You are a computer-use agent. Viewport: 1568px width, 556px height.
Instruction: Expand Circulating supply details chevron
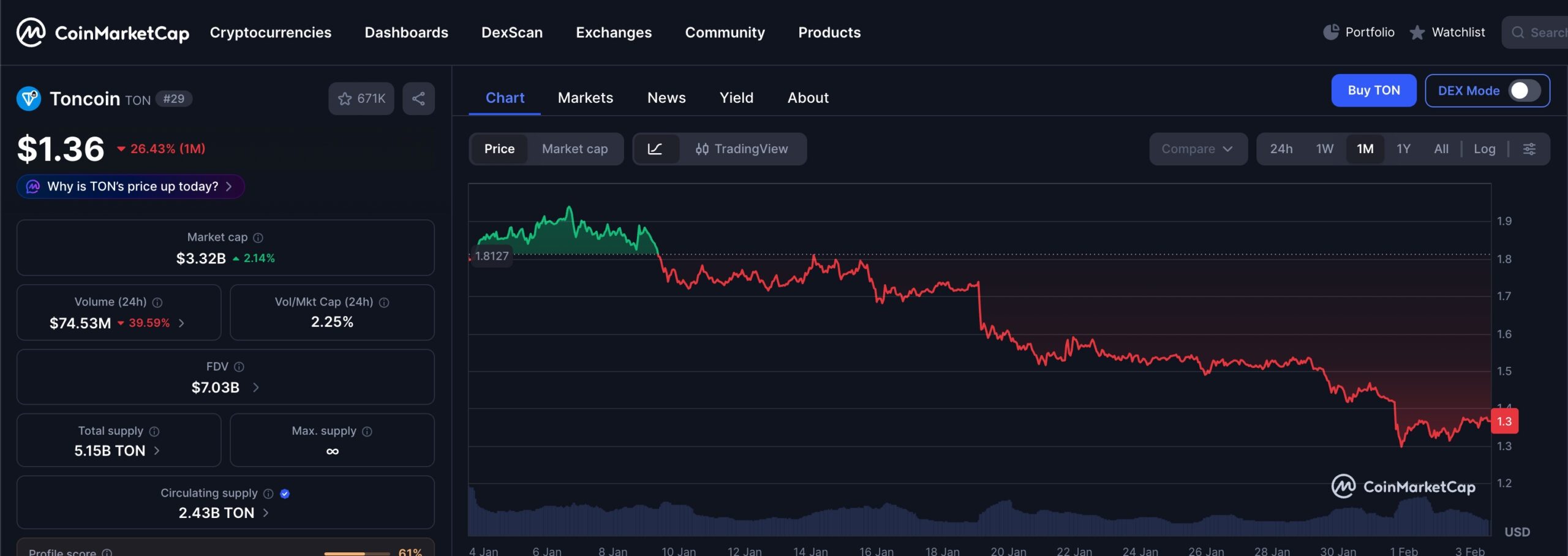click(266, 513)
